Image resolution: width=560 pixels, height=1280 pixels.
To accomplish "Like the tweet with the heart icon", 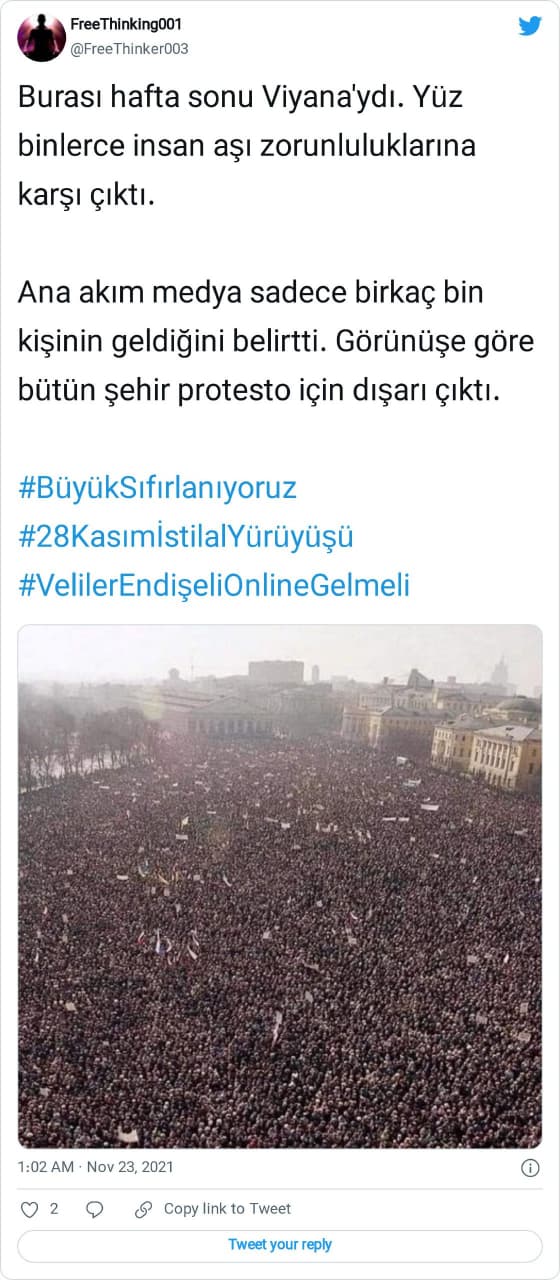I will 29,1209.
